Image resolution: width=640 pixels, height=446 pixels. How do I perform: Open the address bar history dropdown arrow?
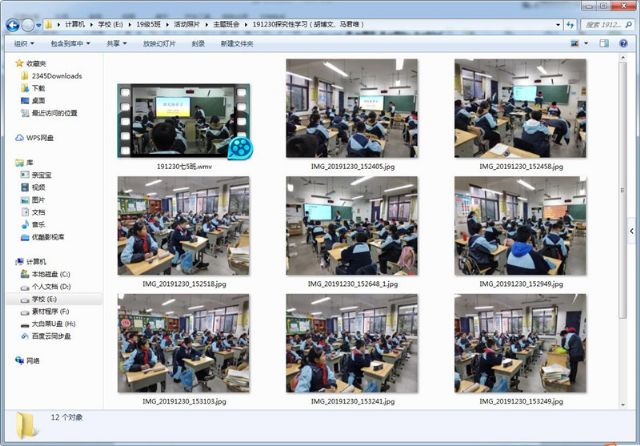pyautogui.click(x=558, y=25)
